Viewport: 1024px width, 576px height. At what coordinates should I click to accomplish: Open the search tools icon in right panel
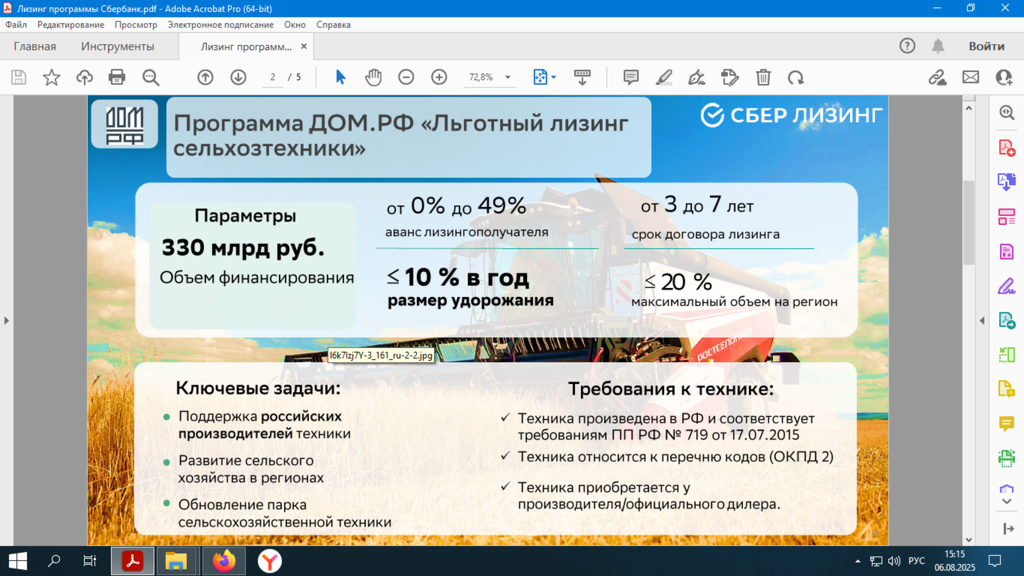pyautogui.click(x=1006, y=112)
